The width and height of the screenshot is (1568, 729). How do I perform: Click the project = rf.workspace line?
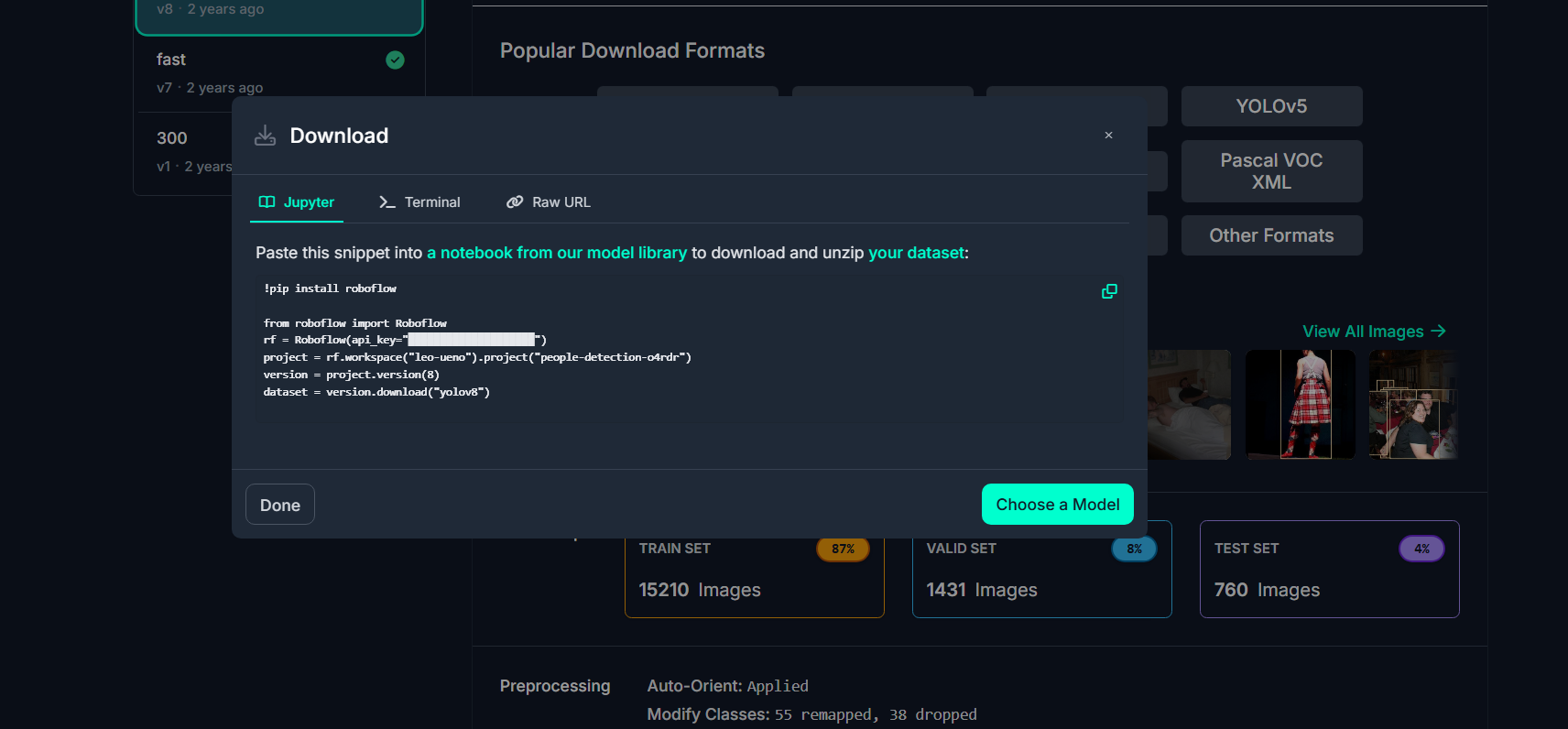coord(477,357)
